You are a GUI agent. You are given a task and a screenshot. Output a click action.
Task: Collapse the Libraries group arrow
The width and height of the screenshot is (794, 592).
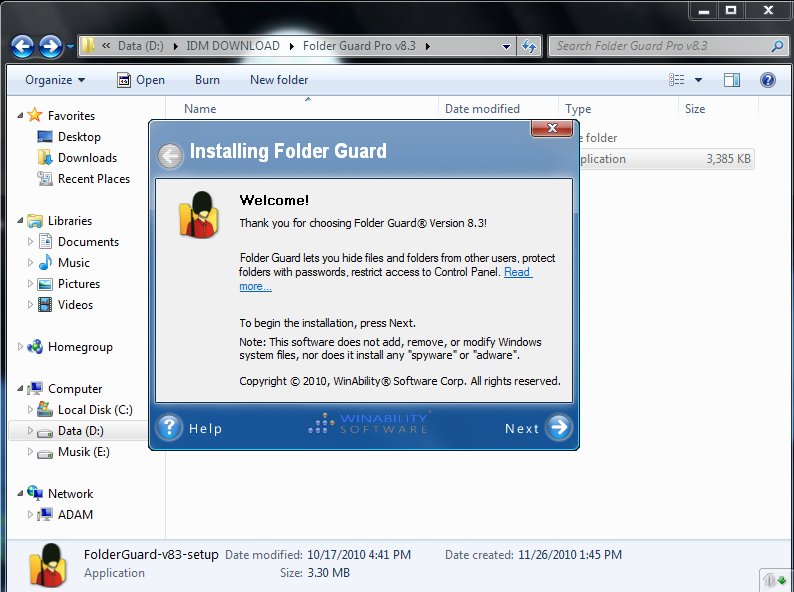20,221
